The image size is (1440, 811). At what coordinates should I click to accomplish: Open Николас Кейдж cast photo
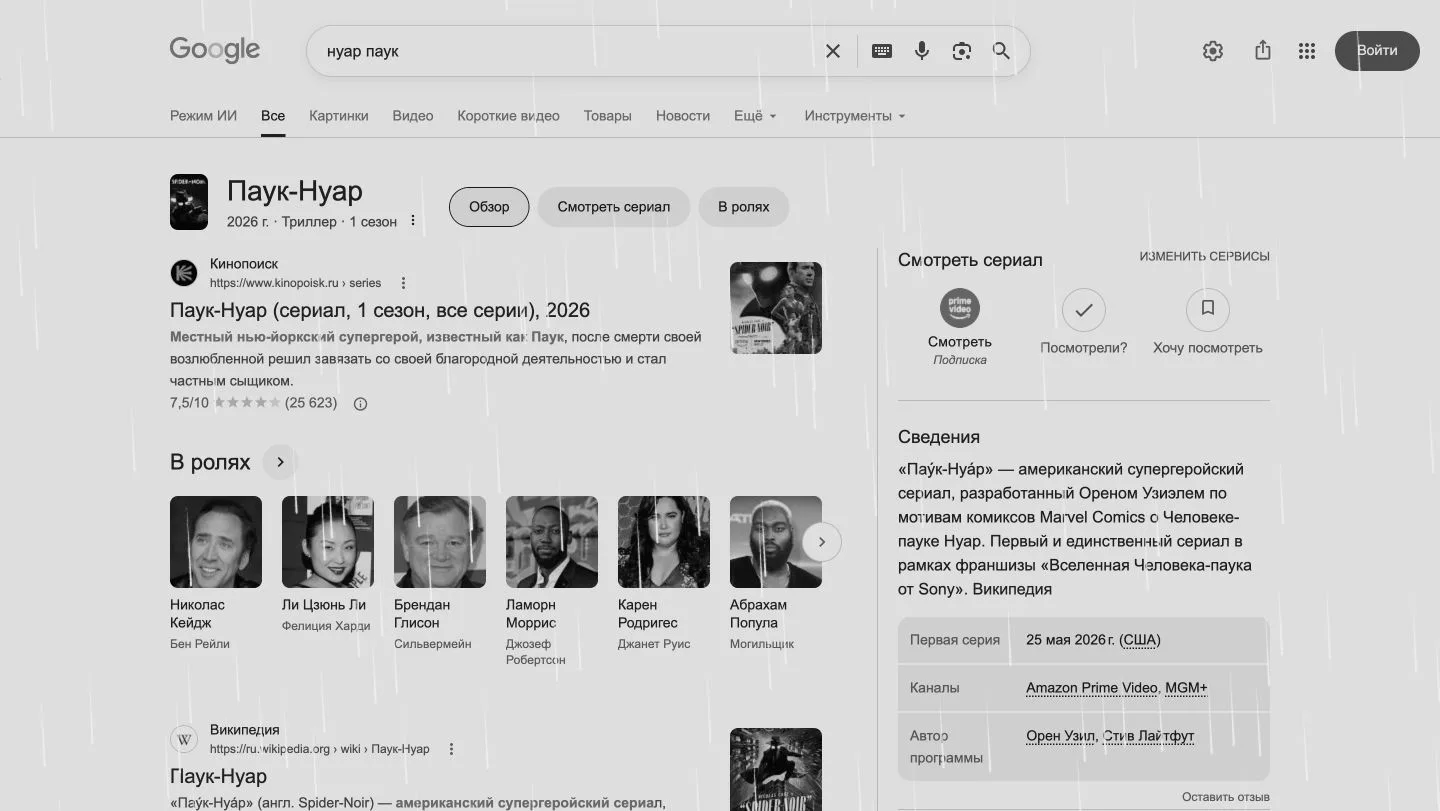point(216,542)
